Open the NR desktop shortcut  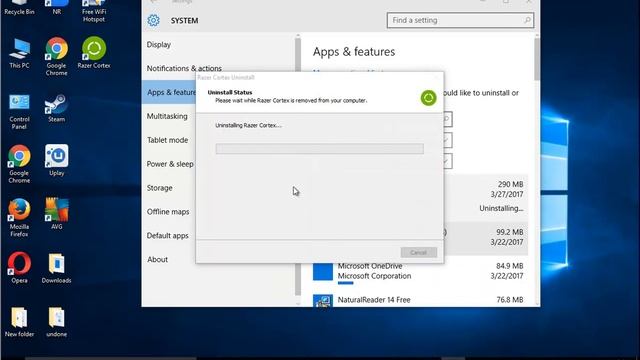(56, 6)
